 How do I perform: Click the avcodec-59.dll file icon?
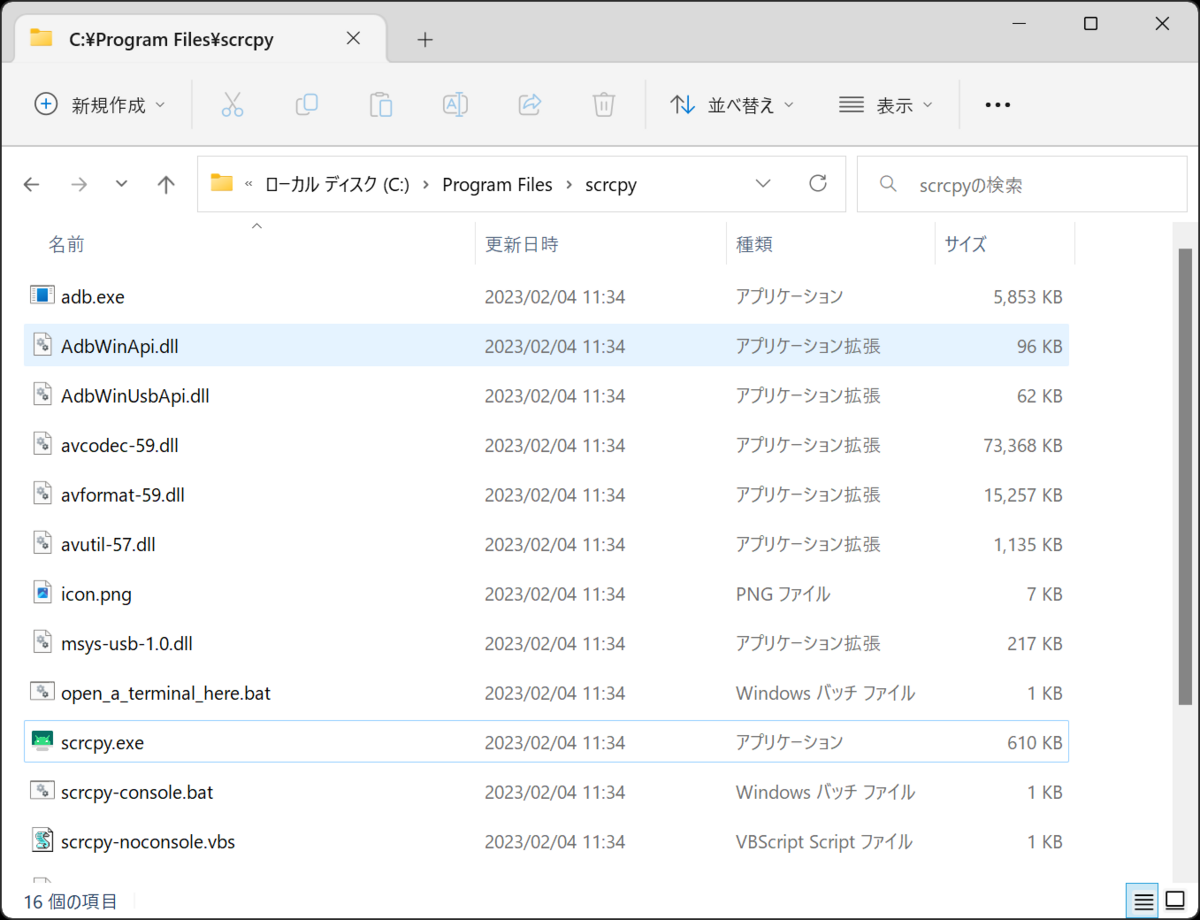click(x=42, y=445)
